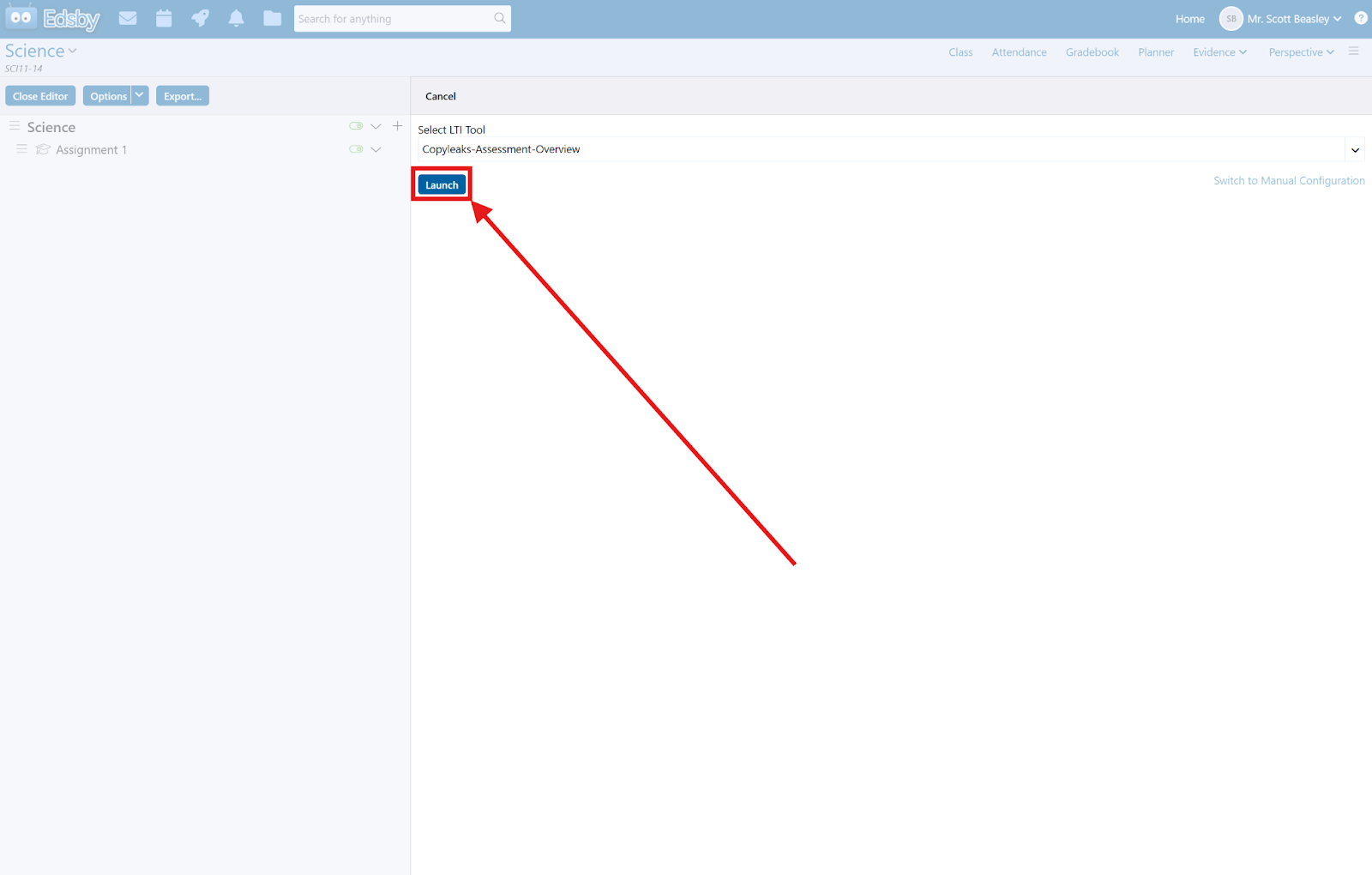The height and width of the screenshot is (875, 1372).
Task: Select the Assignment 1 tree item
Action: click(91, 149)
